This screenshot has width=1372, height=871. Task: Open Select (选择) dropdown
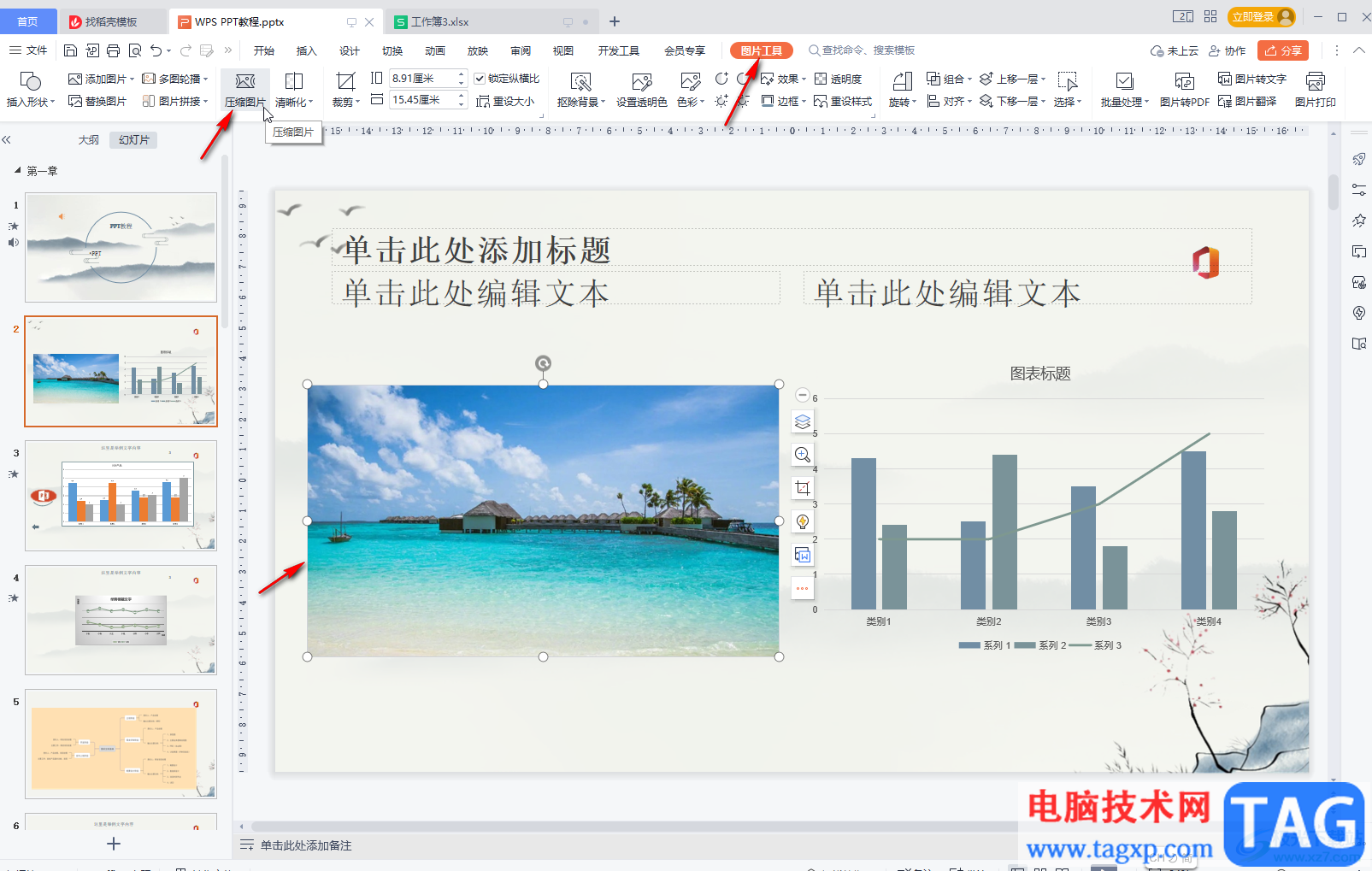1067,90
